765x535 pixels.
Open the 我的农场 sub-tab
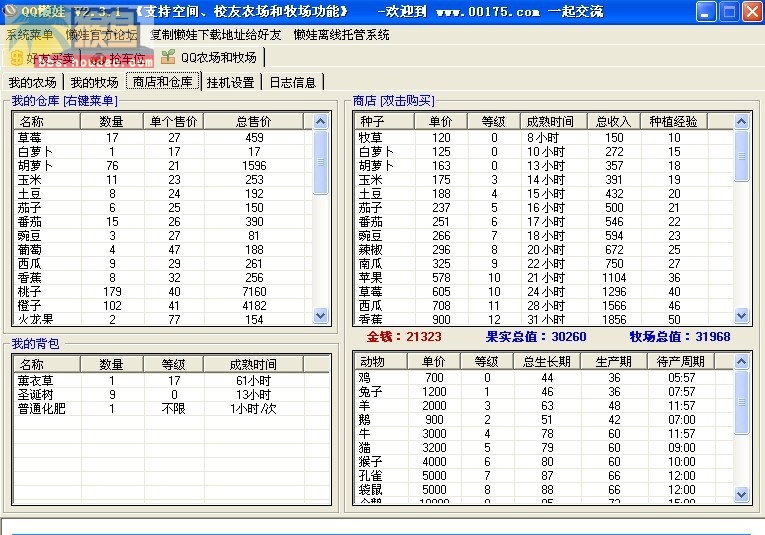pyautogui.click(x=32, y=82)
